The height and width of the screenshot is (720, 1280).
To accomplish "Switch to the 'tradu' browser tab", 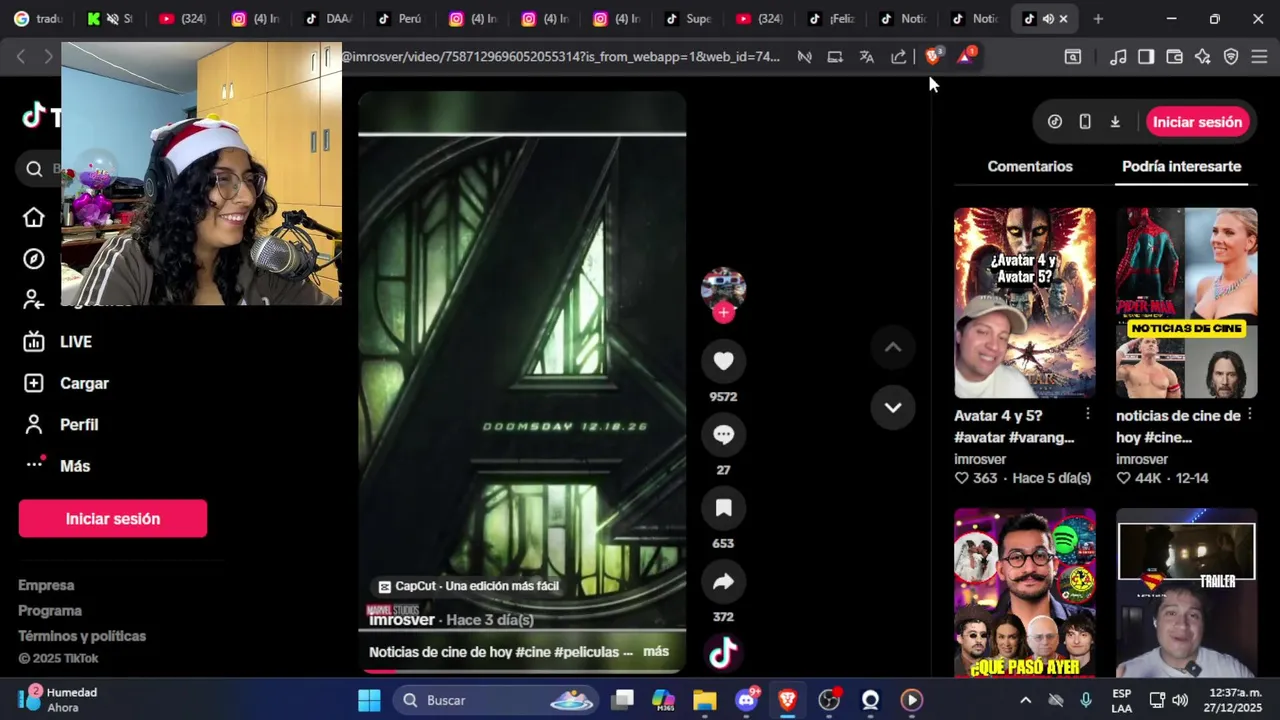I will (x=38, y=19).
